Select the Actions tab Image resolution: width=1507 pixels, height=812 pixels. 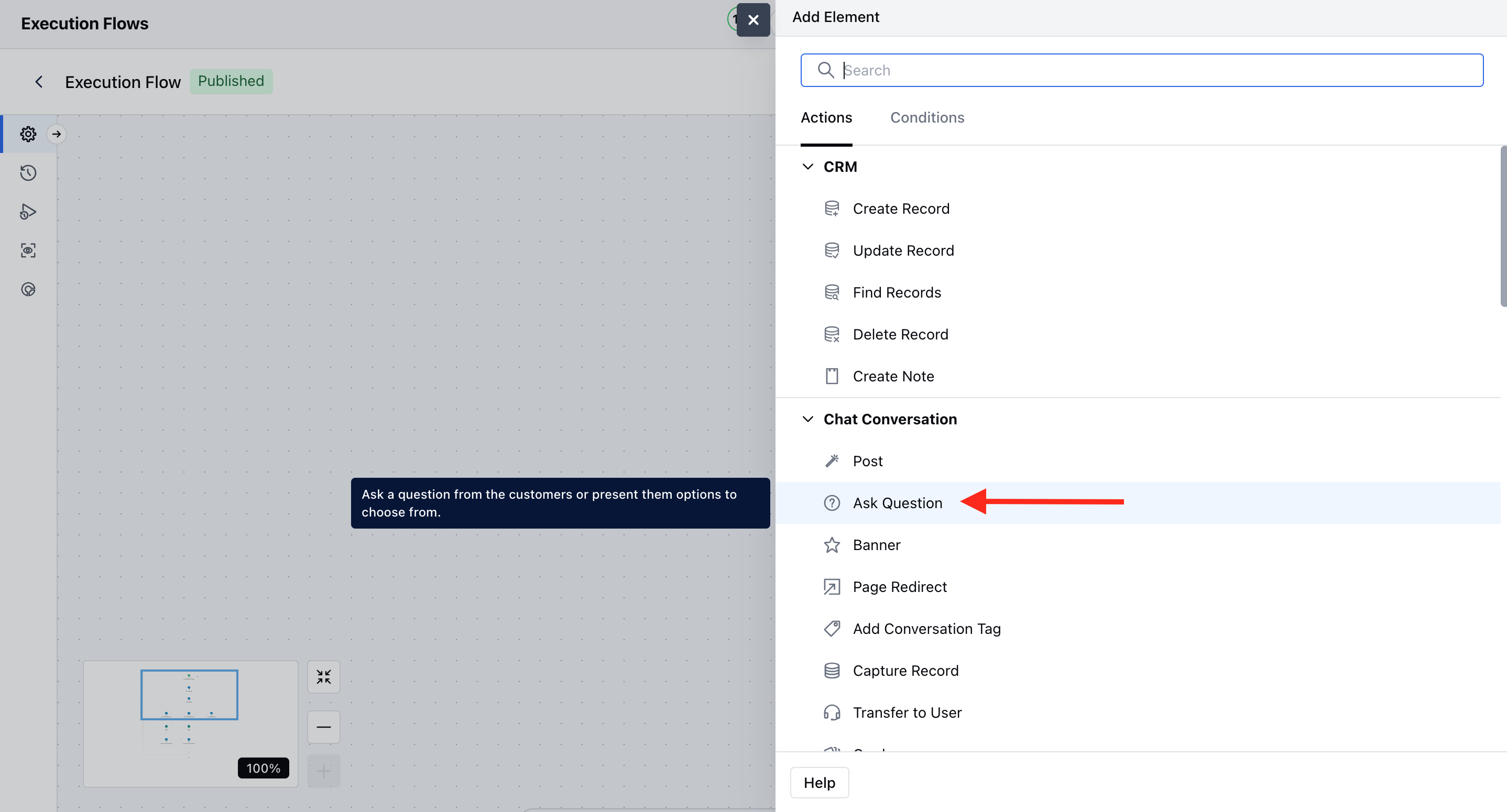pyautogui.click(x=826, y=117)
